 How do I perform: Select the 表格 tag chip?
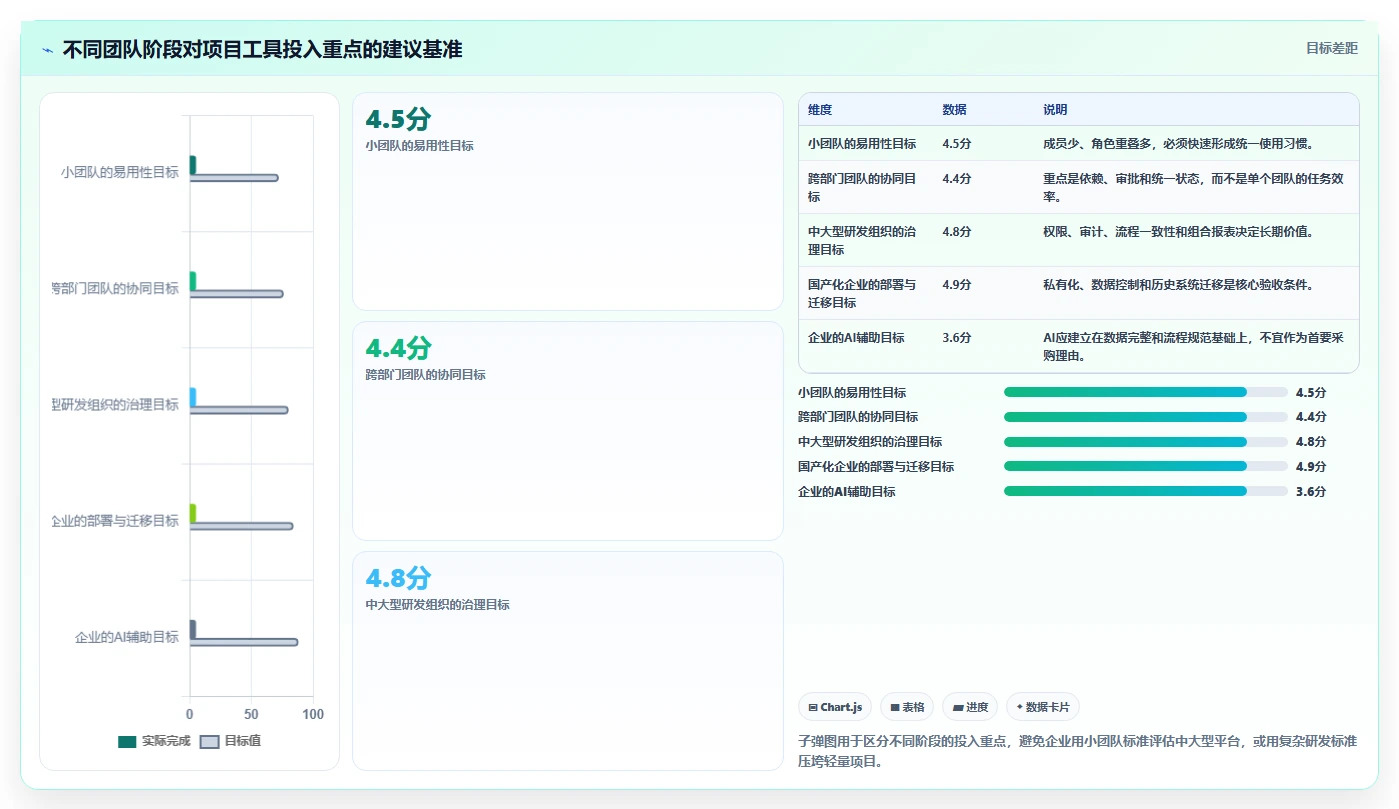(x=907, y=707)
